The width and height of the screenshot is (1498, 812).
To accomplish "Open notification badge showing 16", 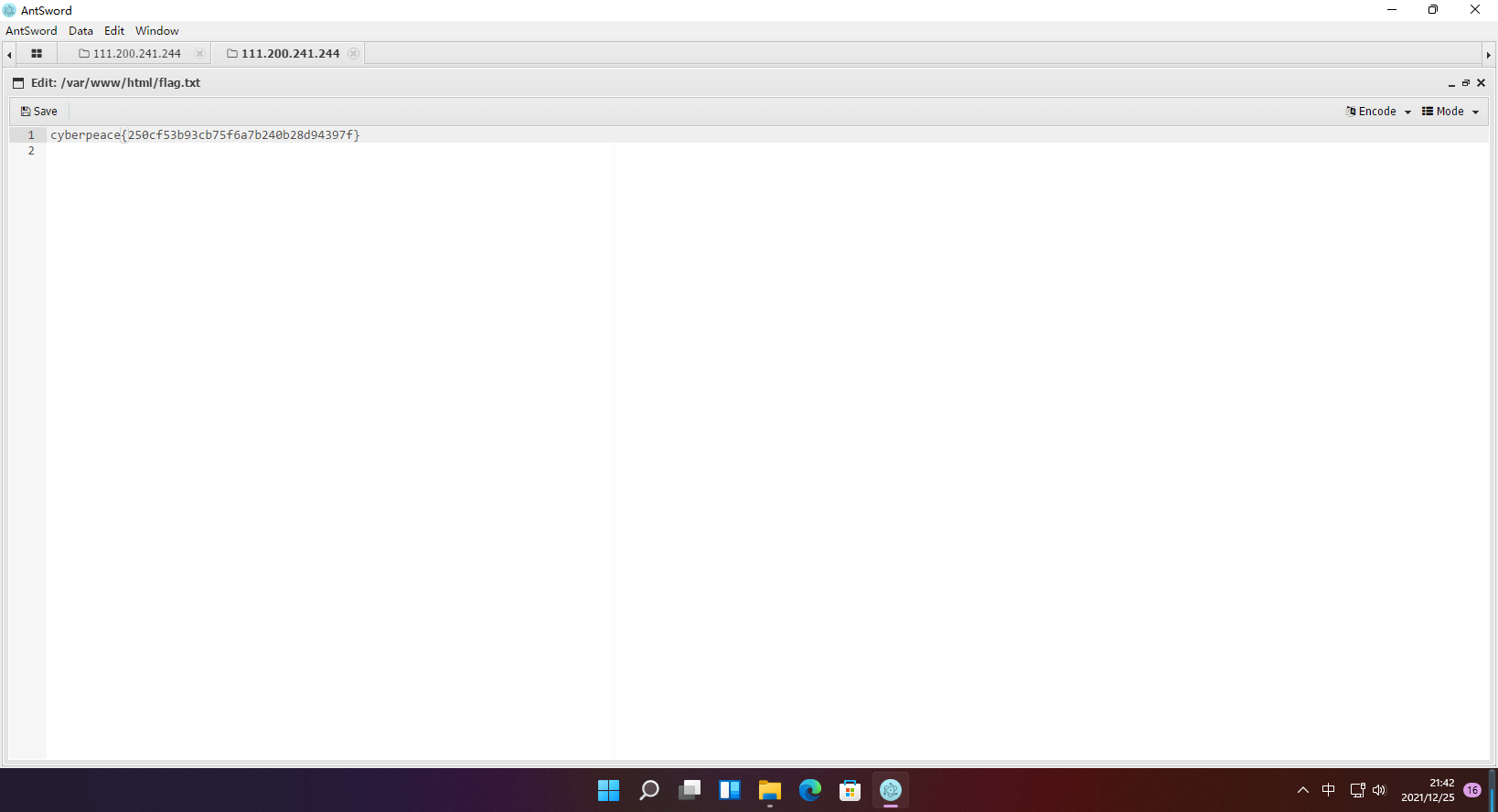I will pos(1472,790).
